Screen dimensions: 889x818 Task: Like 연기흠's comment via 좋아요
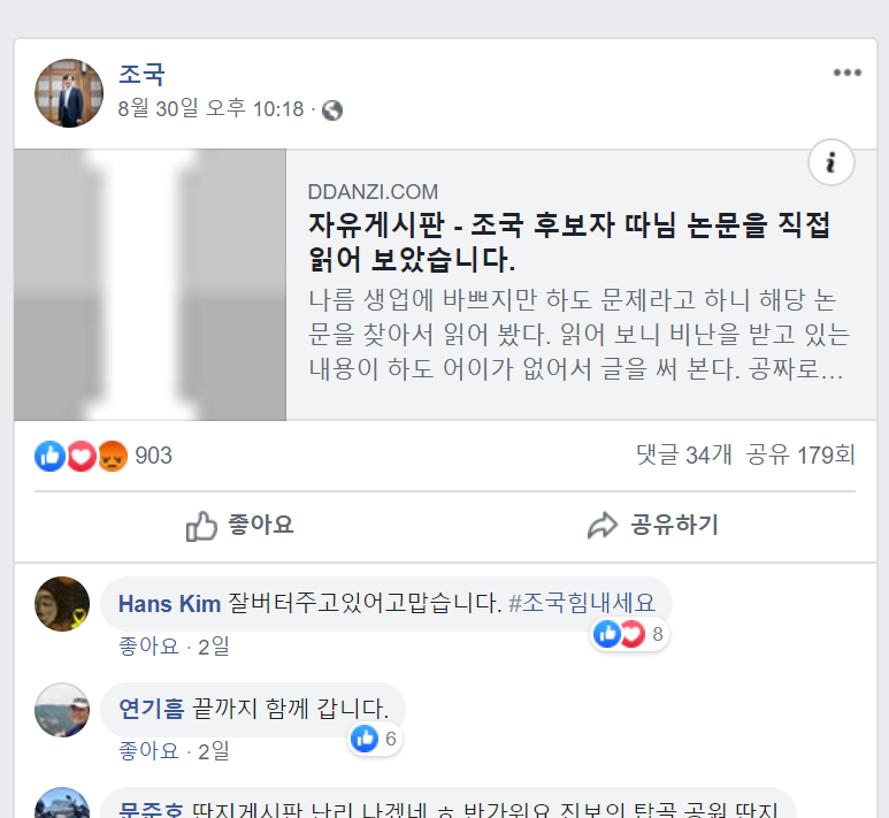click(x=149, y=751)
